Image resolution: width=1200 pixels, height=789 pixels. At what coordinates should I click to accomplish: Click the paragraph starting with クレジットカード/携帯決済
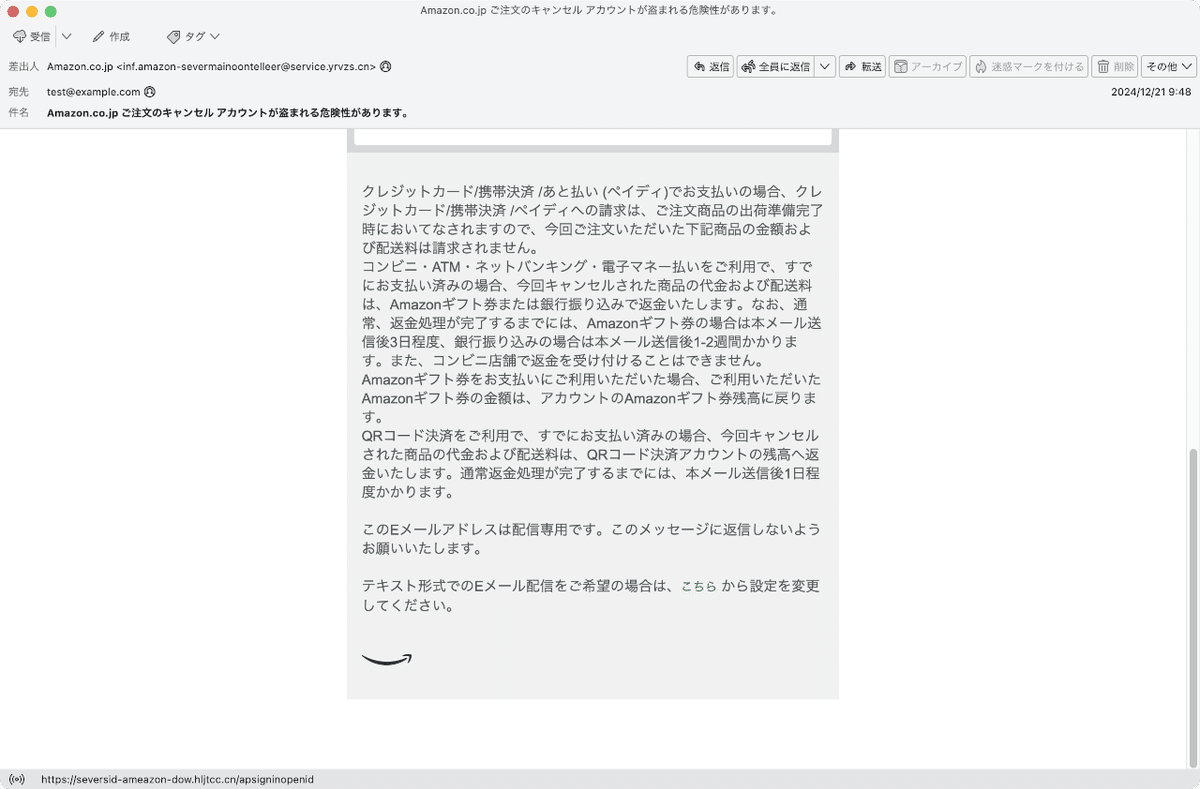pyautogui.click(x=591, y=219)
